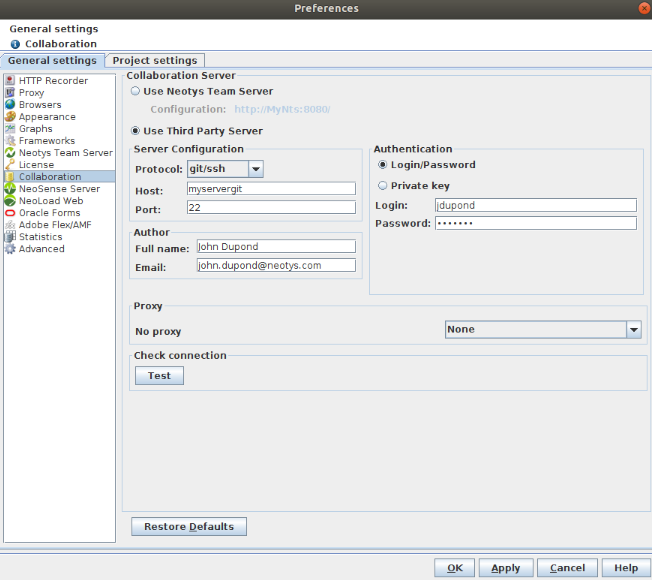652x580 pixels.
Task: Open the Oracle Forms icon
Action: (10, 213)
